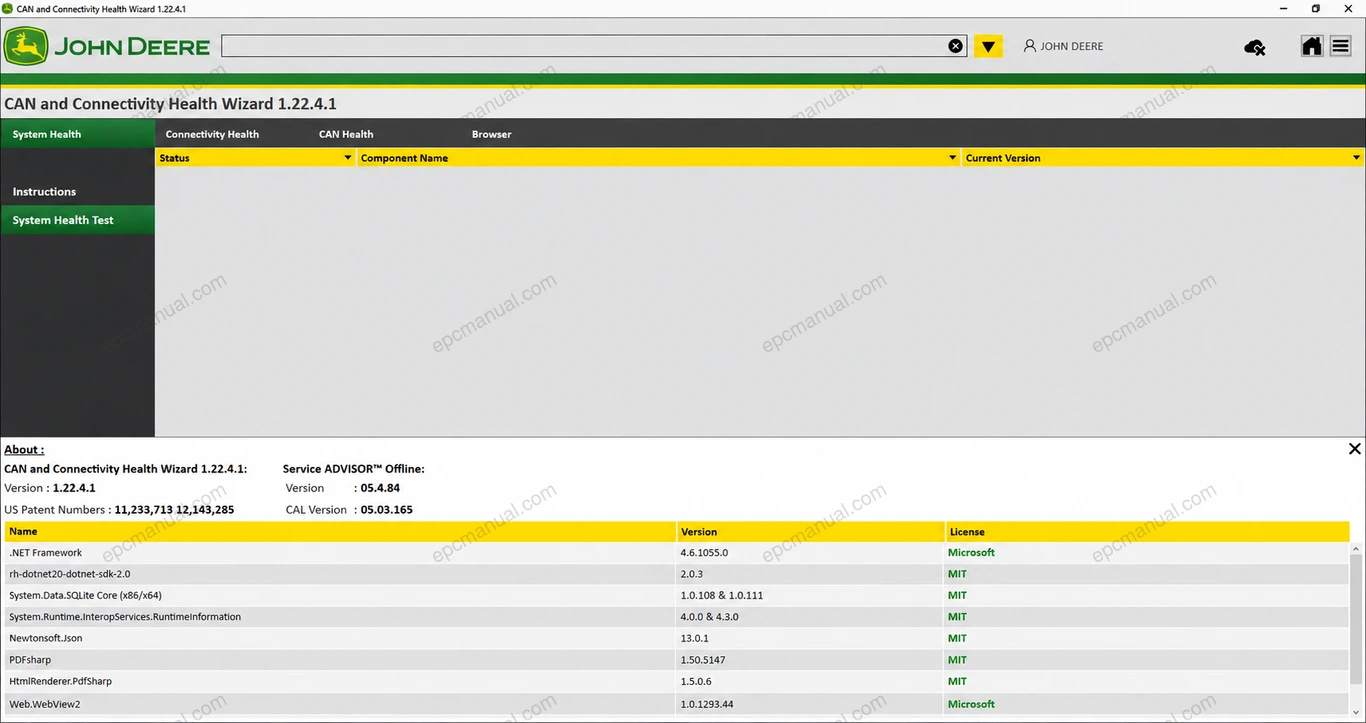
Task: Minimize the application window
Action: pyautogui.click(x=1284, y=8)
